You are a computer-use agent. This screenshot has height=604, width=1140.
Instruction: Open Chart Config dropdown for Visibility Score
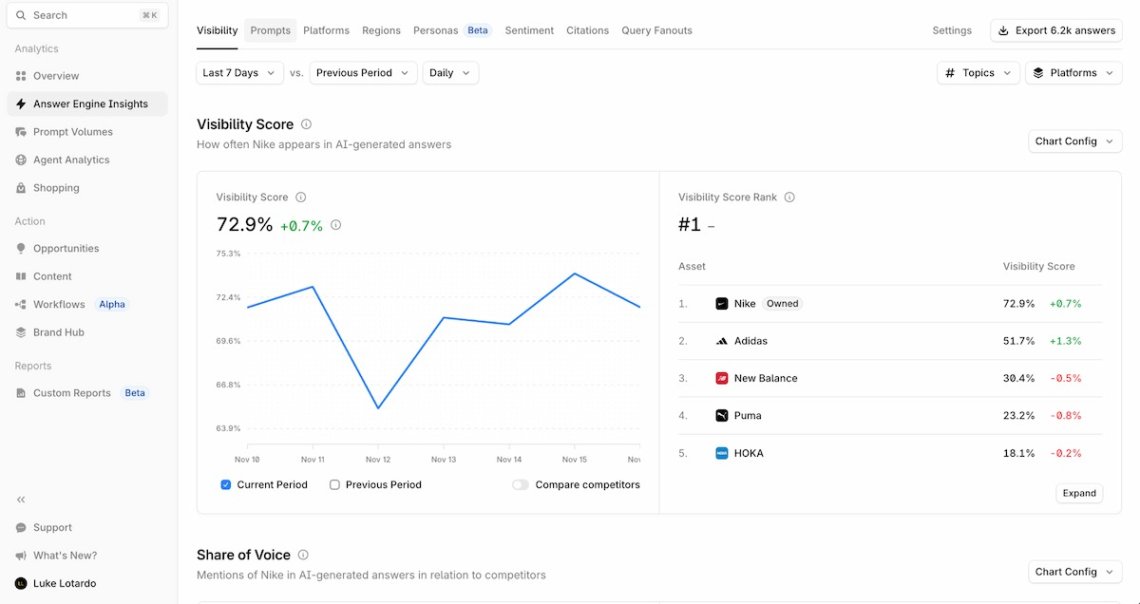[x=1075, y=141]
